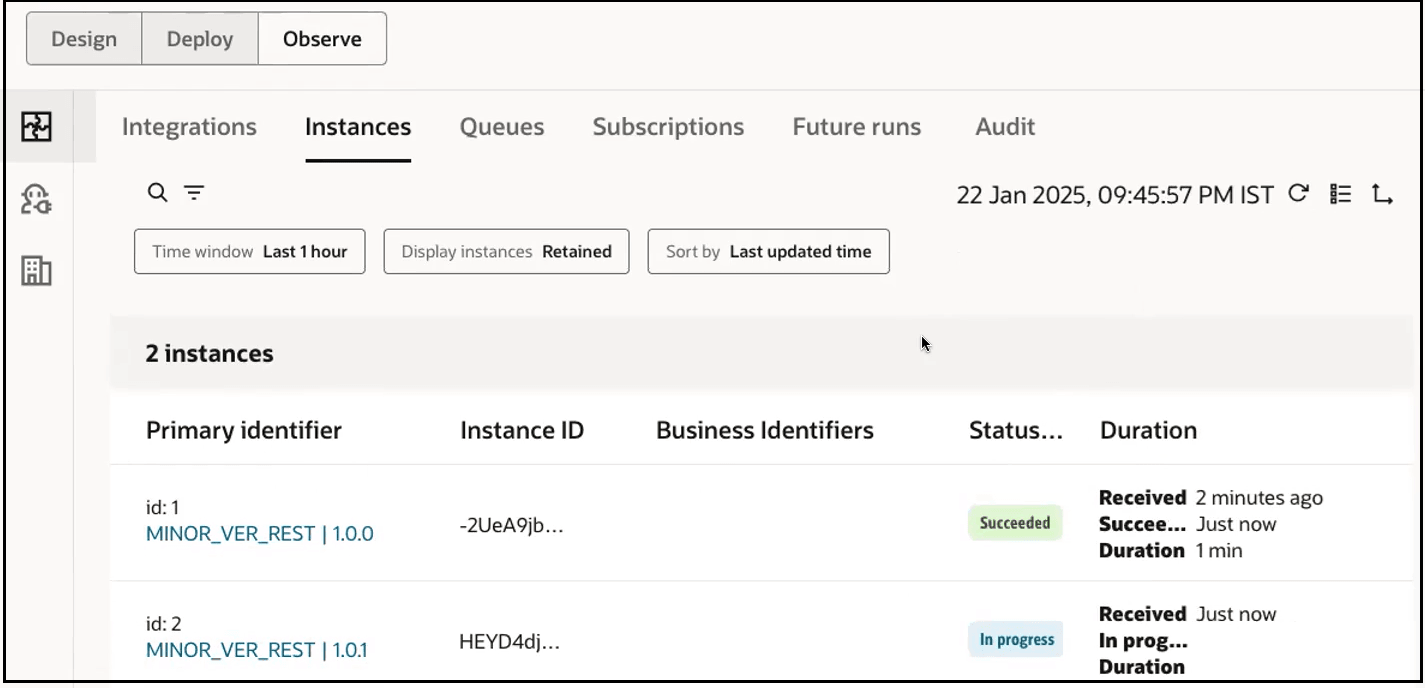Open the detailed list view icon
1425x688 pixels.
point(1340,195)
